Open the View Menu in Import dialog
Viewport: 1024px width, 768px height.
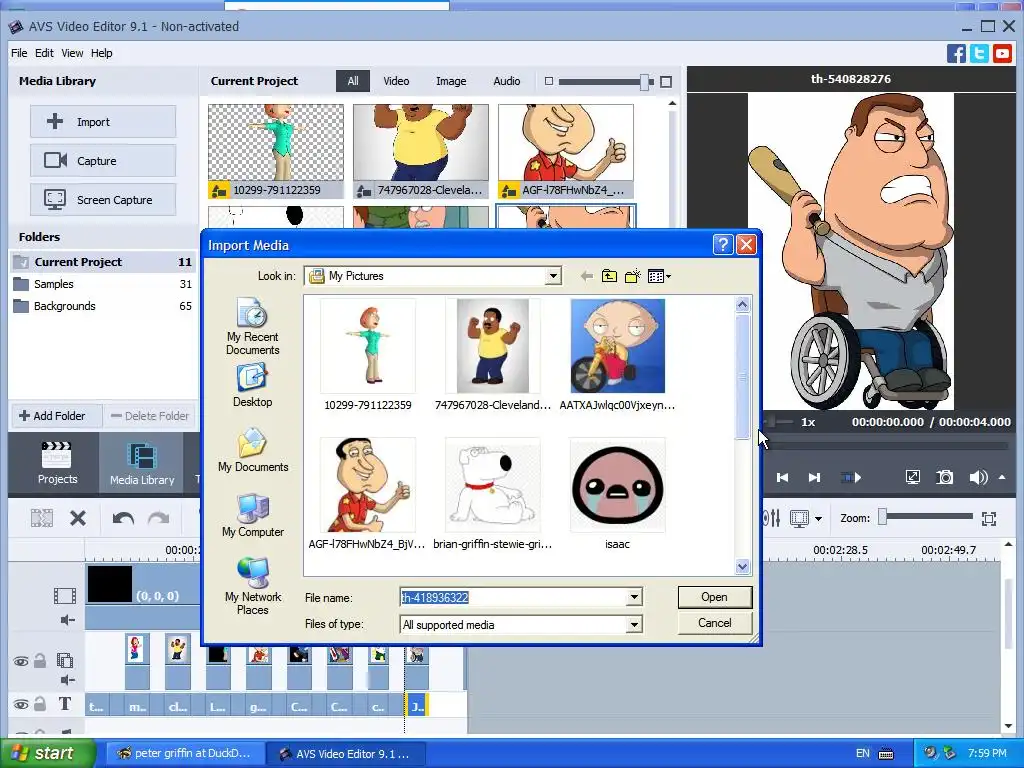(x=659, y=276)
